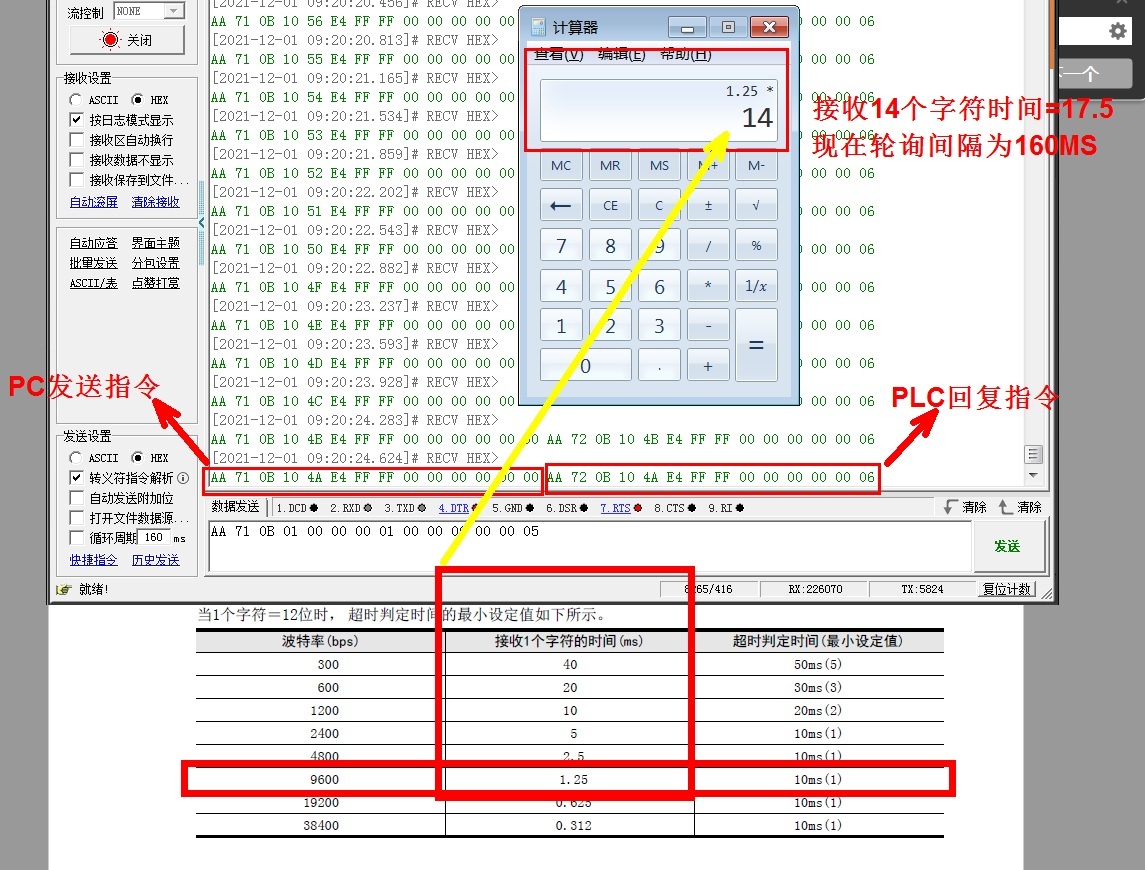Click the settings gear icon at top right
Screen dimensions: 1145x870
[x=1117, y=31]
